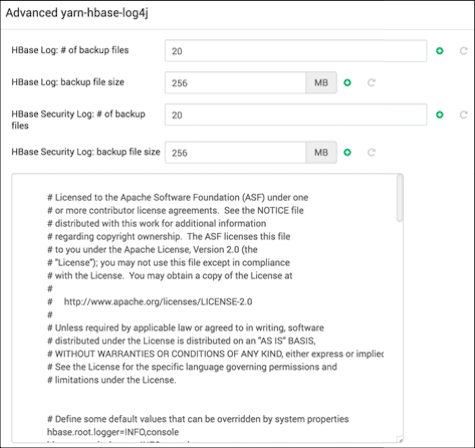Click line '# Unless required by applicable law'
475x448 pixels.
pos(185,328)
